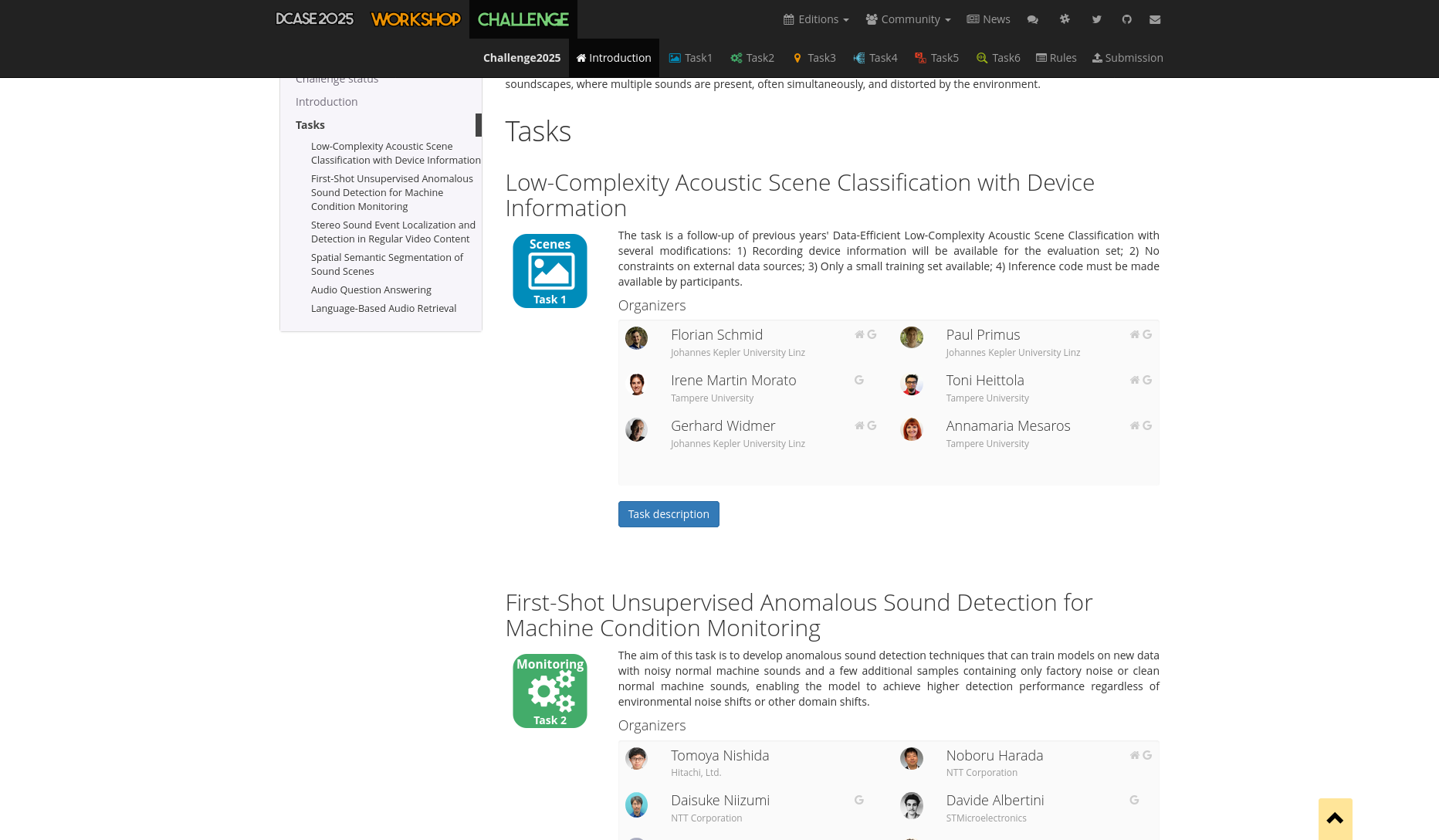Go to Task6 in the navigation bar

coord(998,58)
